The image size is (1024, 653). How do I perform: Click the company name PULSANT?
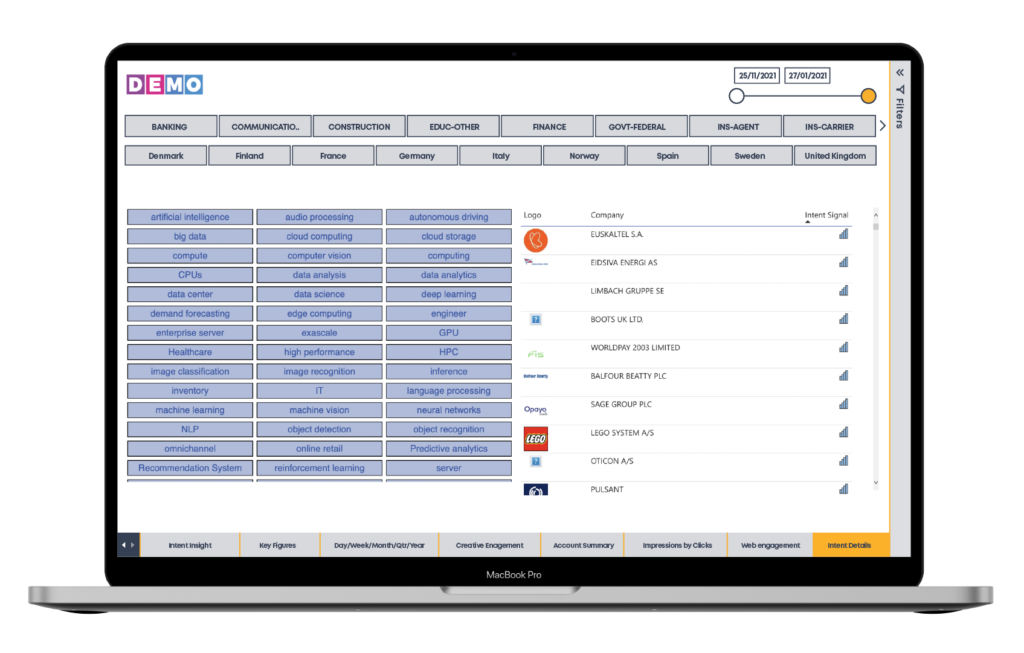(x=607, y=489)
